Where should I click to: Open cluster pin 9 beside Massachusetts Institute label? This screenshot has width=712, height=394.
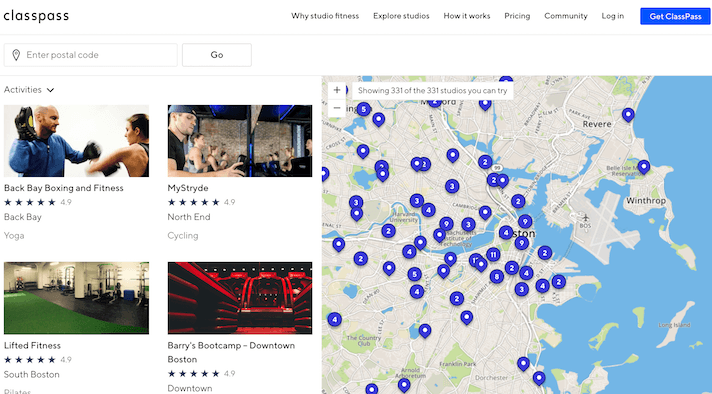[446, 223]
